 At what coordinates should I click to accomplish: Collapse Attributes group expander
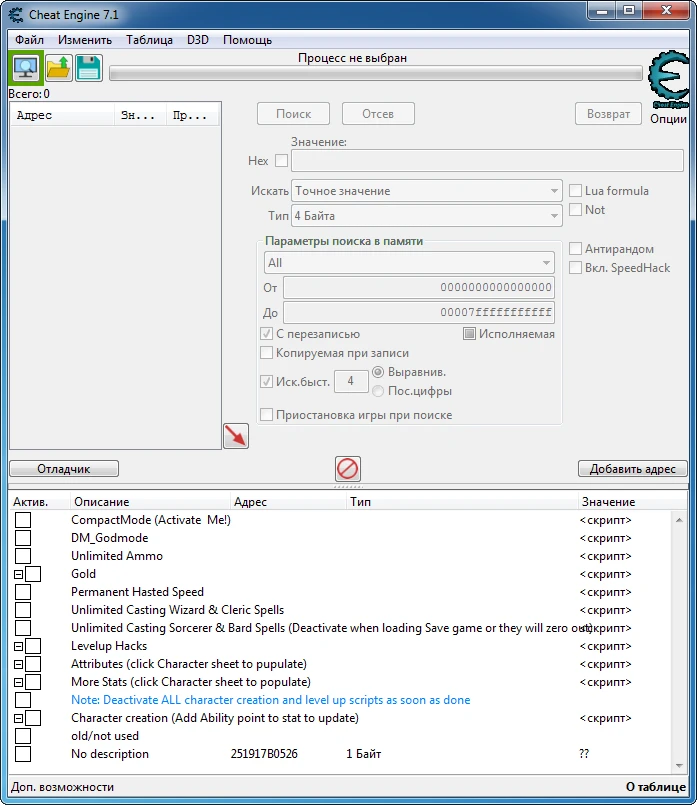click(x=18, y=664)
